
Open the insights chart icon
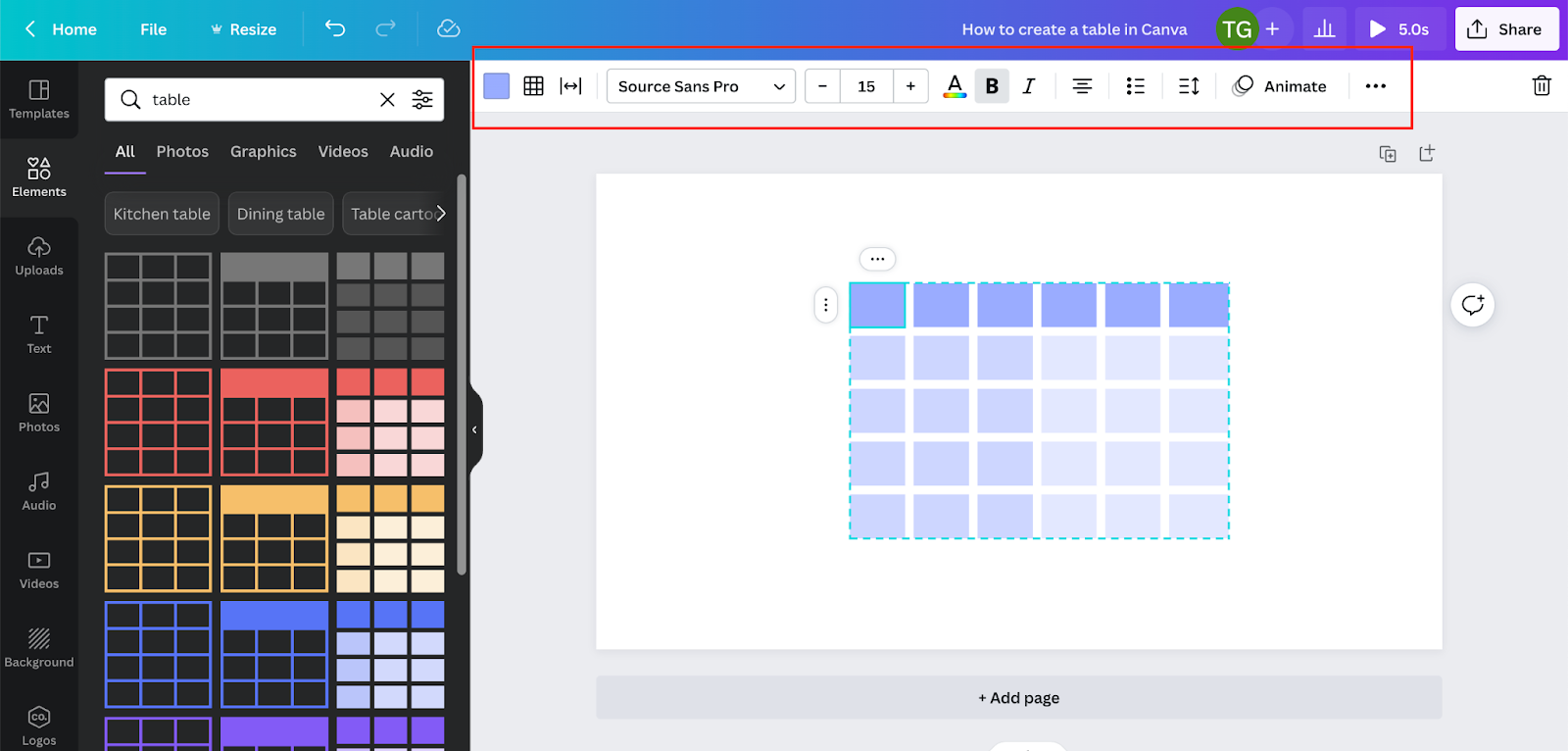[x=1325, y=29]
